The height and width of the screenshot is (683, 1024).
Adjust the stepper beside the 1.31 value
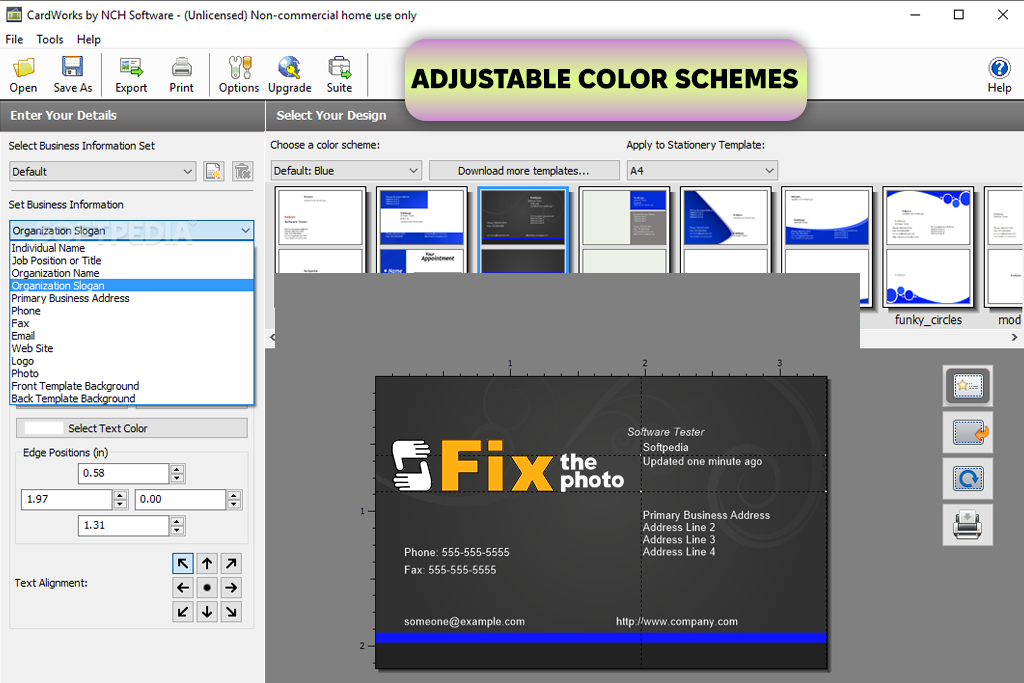(x=177, y=526)
